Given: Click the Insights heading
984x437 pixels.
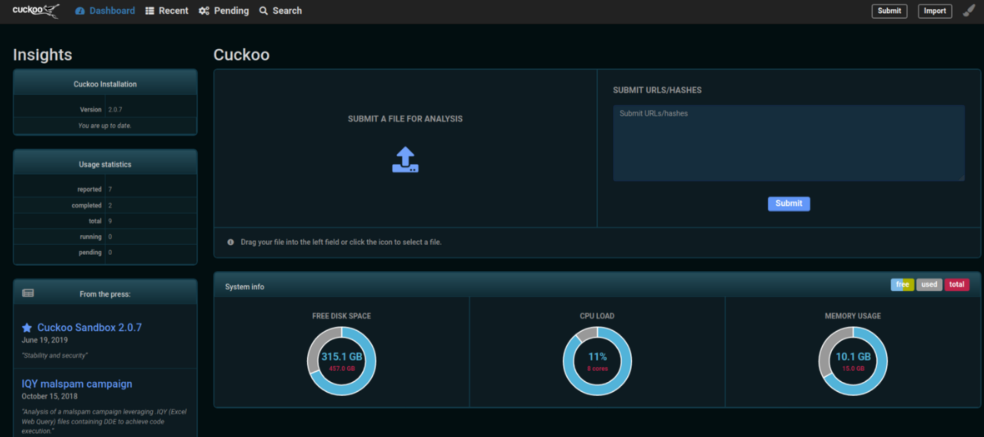Looking at the screenshot, I should (42, 55).
